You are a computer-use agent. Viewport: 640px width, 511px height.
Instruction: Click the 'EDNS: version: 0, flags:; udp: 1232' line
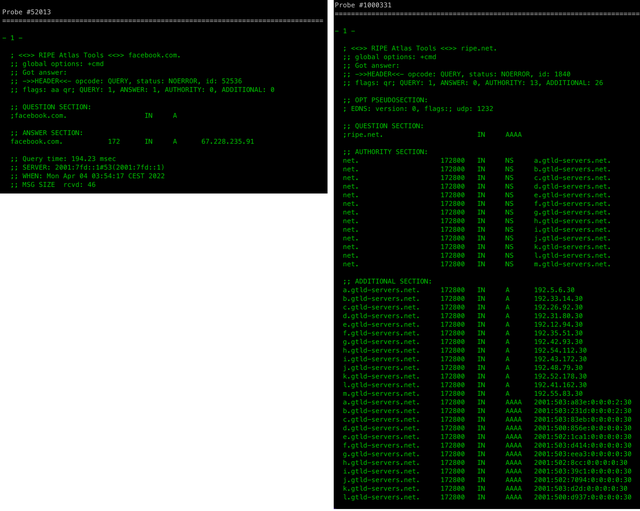click(x=418, y=109)
